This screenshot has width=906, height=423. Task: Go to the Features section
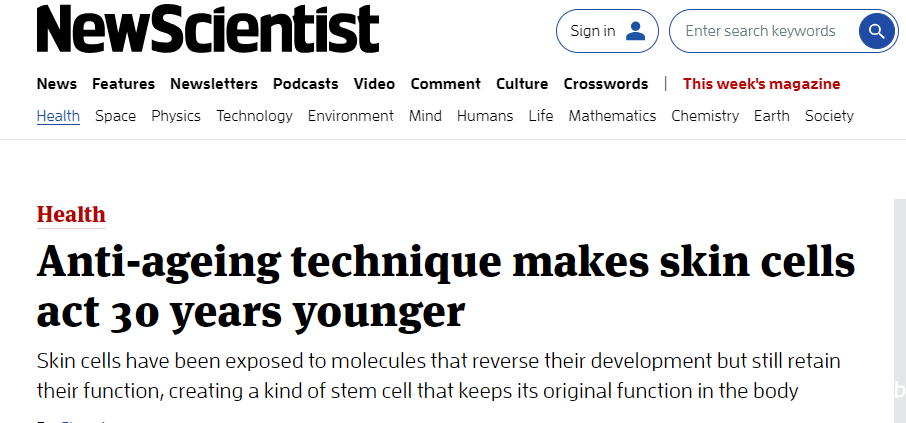(x=123, y=84)
